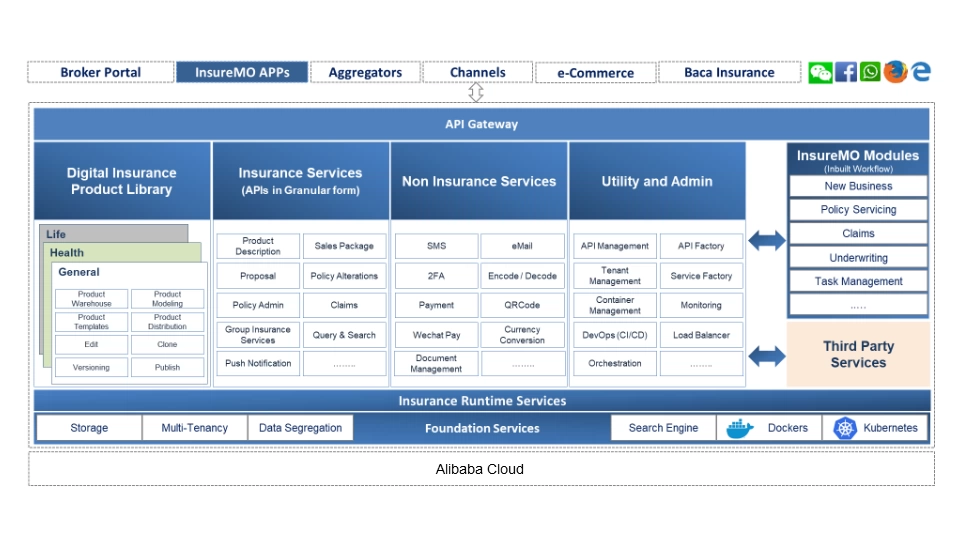Click DevOps (CI/CD) box
This screenshot has height=540, width=960.
coord(615,335)
